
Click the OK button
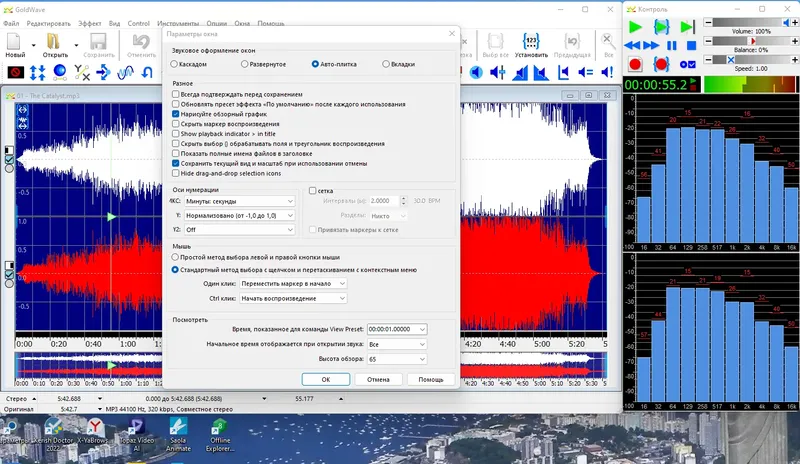(x=326, y=380)
